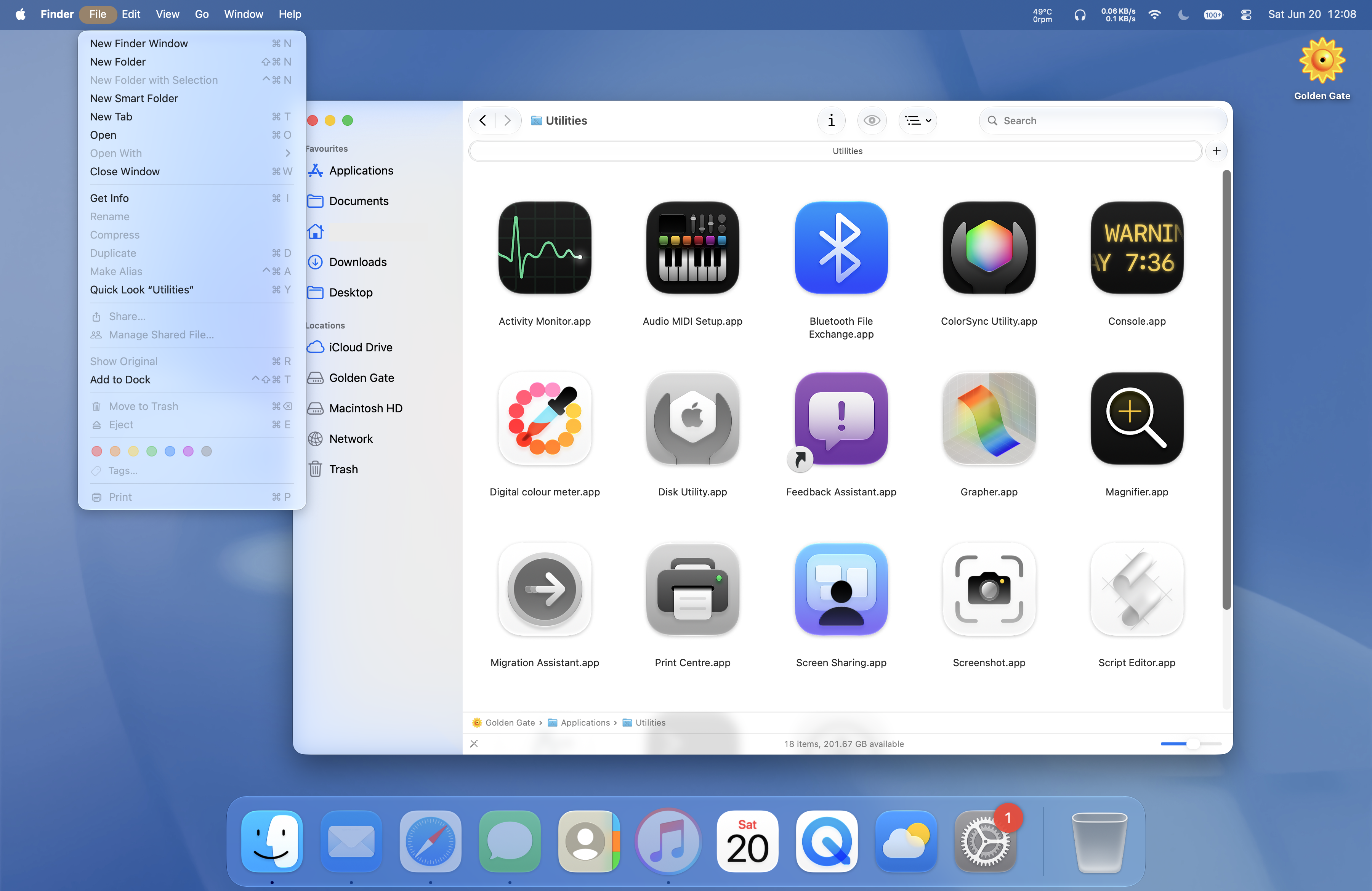Click the Get Info toolbar icon
This screenshot has width=1372, height=891.
pos(831,120)
